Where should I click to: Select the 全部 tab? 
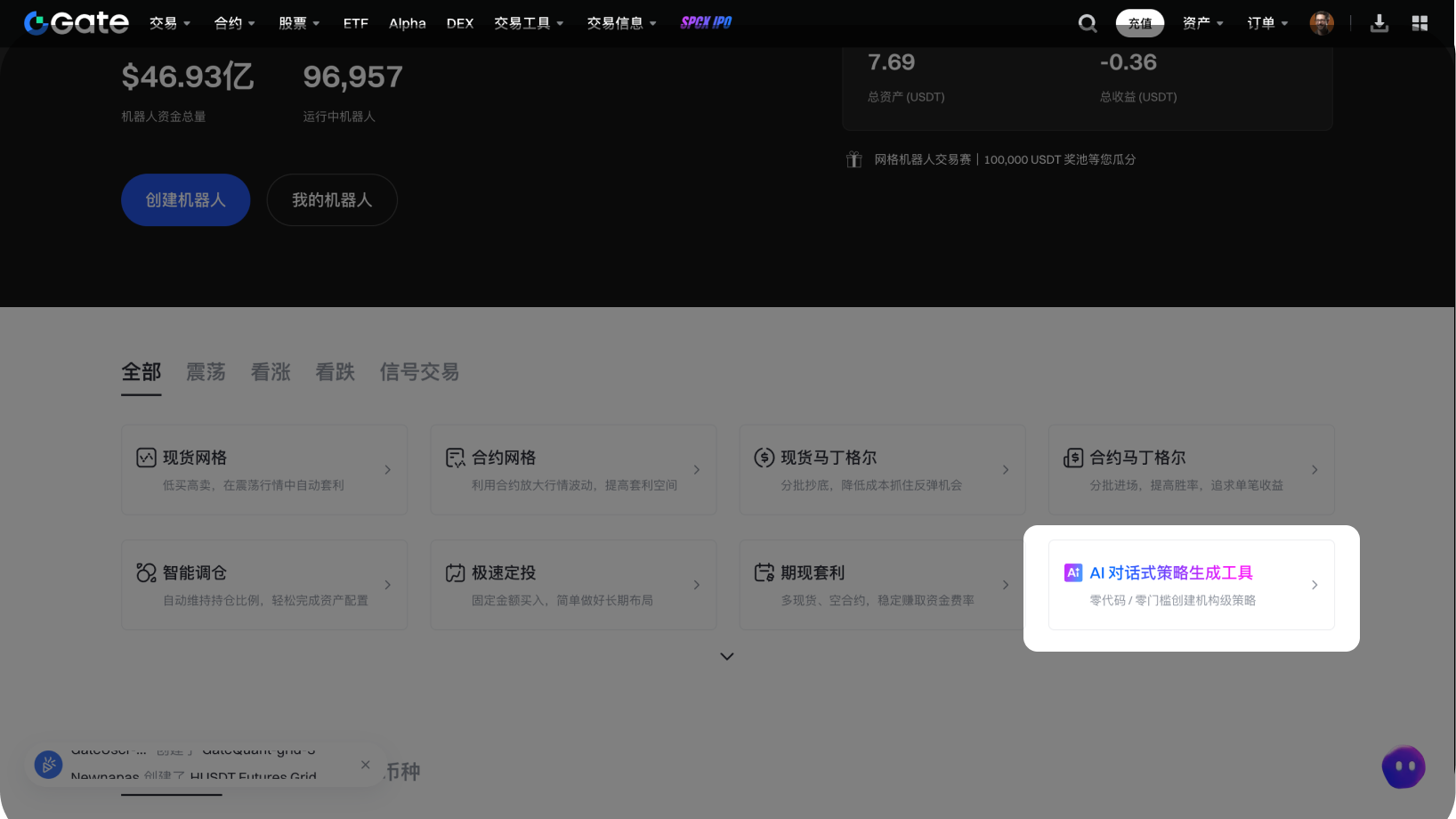pos(142,372)
